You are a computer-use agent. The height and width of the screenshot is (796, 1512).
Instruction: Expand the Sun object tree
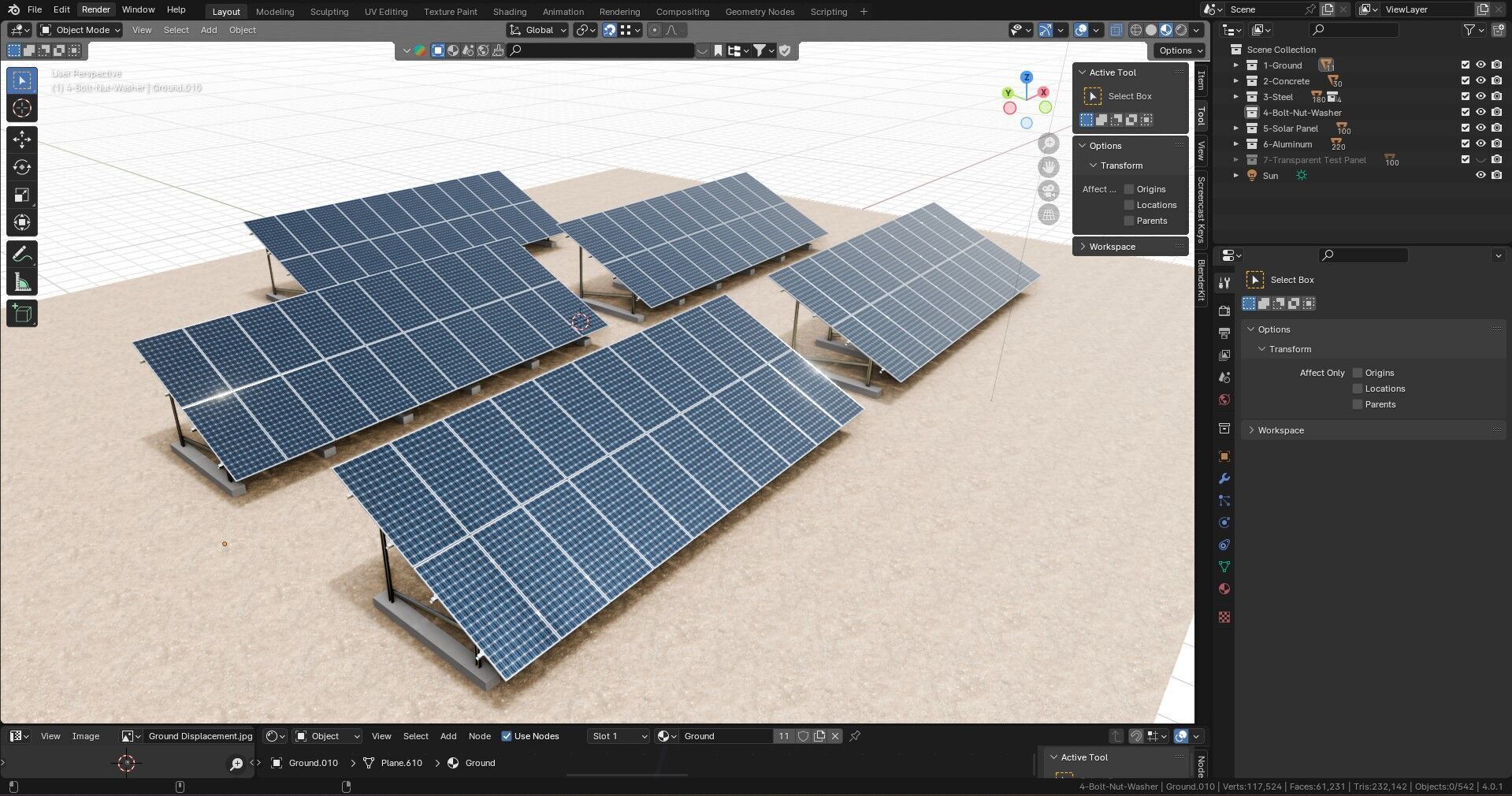[x=1235, y=176]
